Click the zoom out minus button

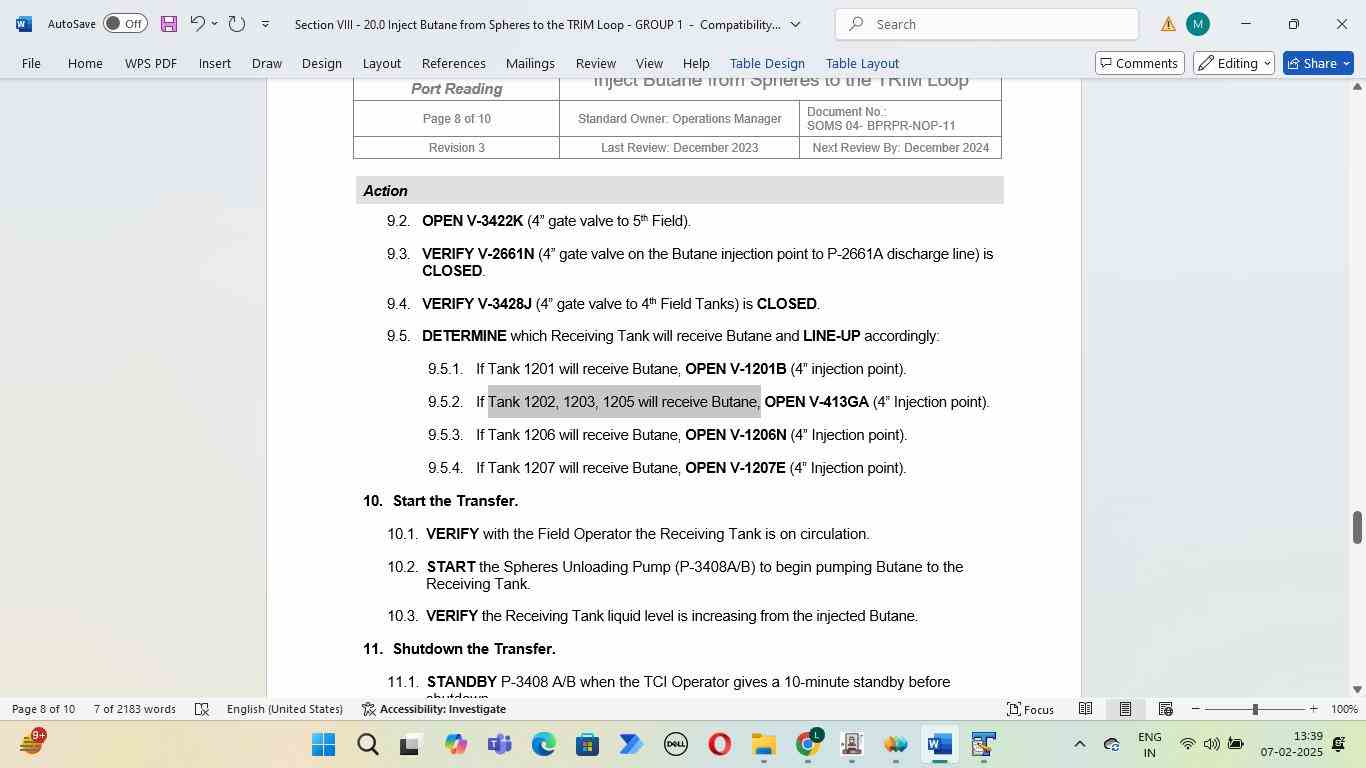(1195, 709)
